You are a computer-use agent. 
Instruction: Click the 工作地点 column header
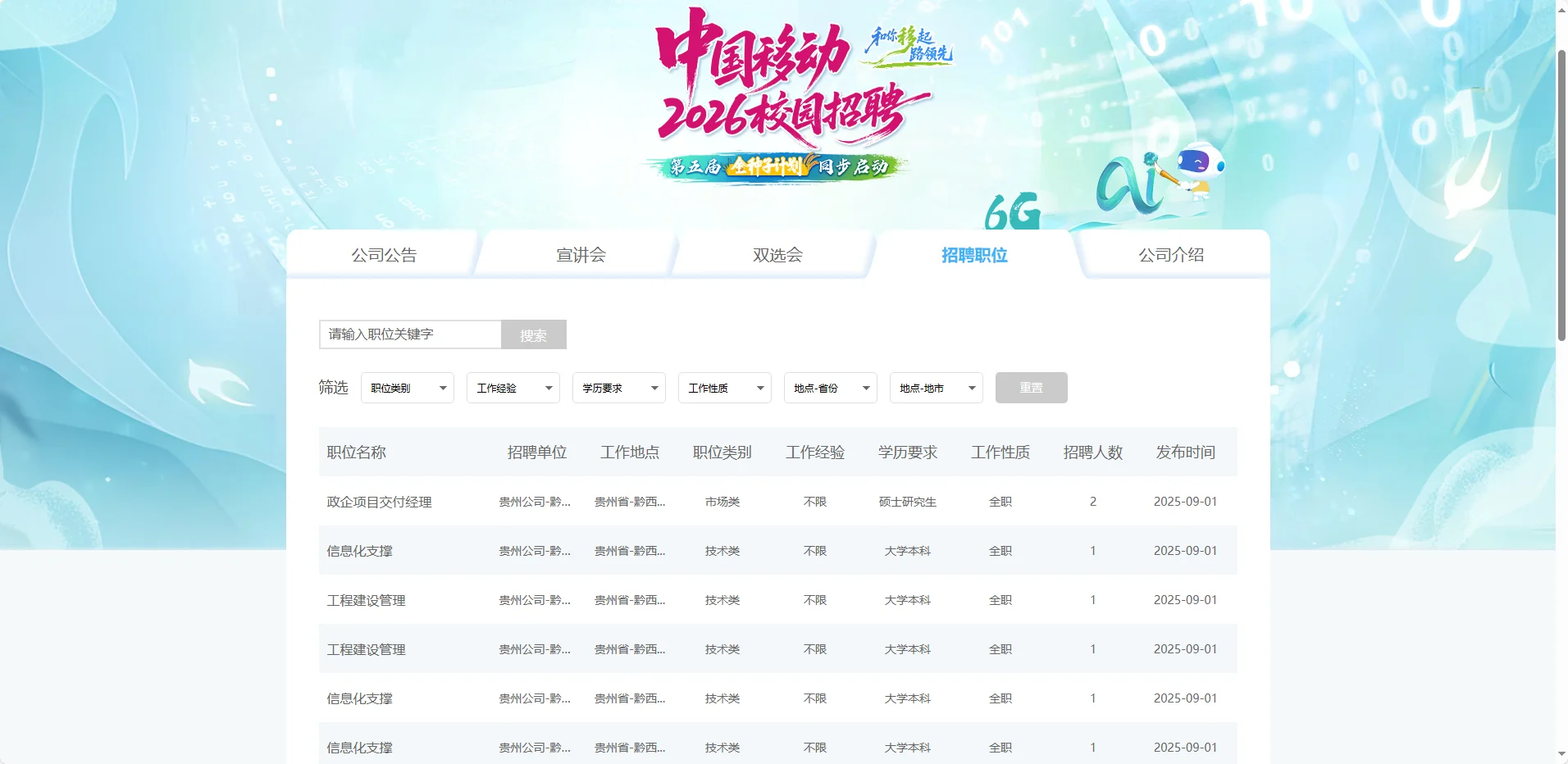click(x=630, y=452)
